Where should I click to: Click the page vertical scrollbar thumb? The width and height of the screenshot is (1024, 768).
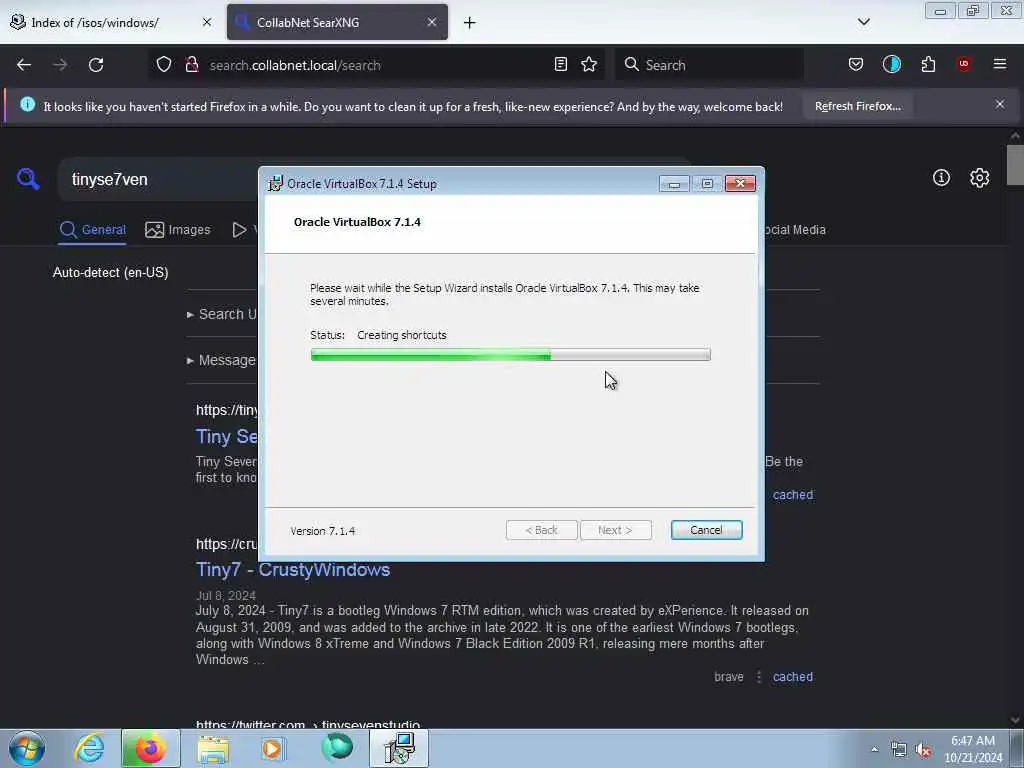pyautogui.click(x=1015, y=165)
